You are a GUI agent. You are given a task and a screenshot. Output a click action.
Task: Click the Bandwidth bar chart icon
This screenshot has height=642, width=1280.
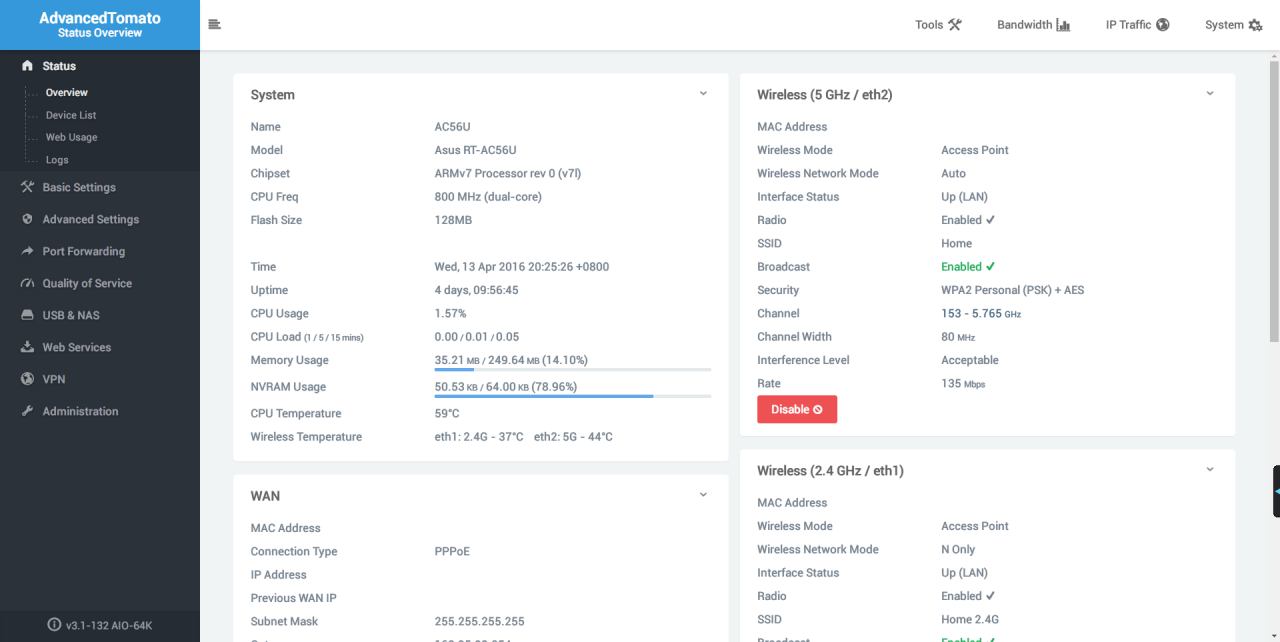coord(1063,25)
